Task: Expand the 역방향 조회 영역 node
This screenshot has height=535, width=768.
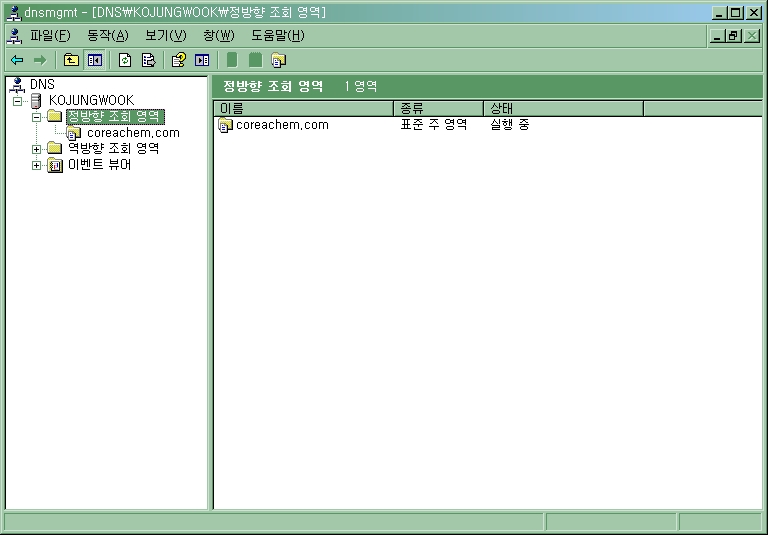Action: point(36,149)
